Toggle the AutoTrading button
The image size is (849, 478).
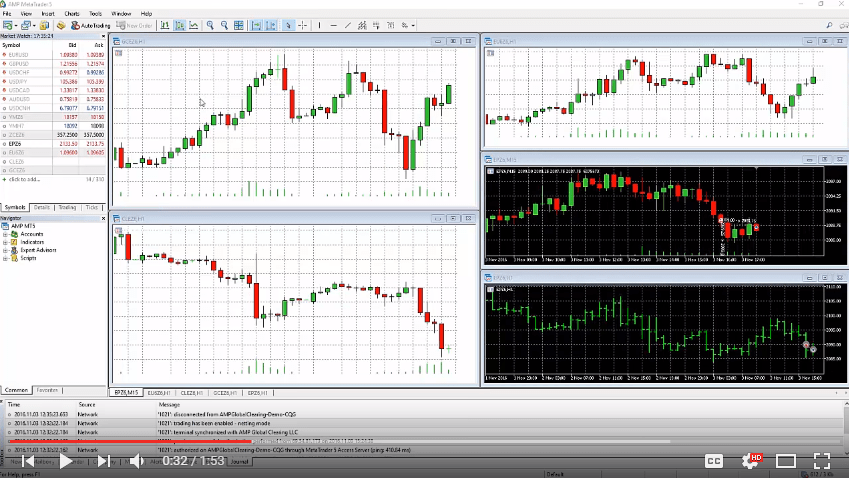90,25
